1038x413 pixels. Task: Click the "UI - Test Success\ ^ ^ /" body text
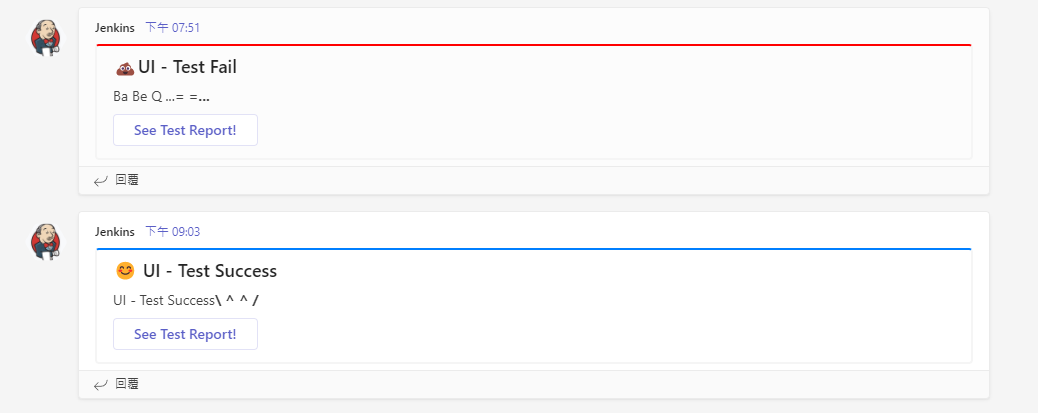click(186, 300)
